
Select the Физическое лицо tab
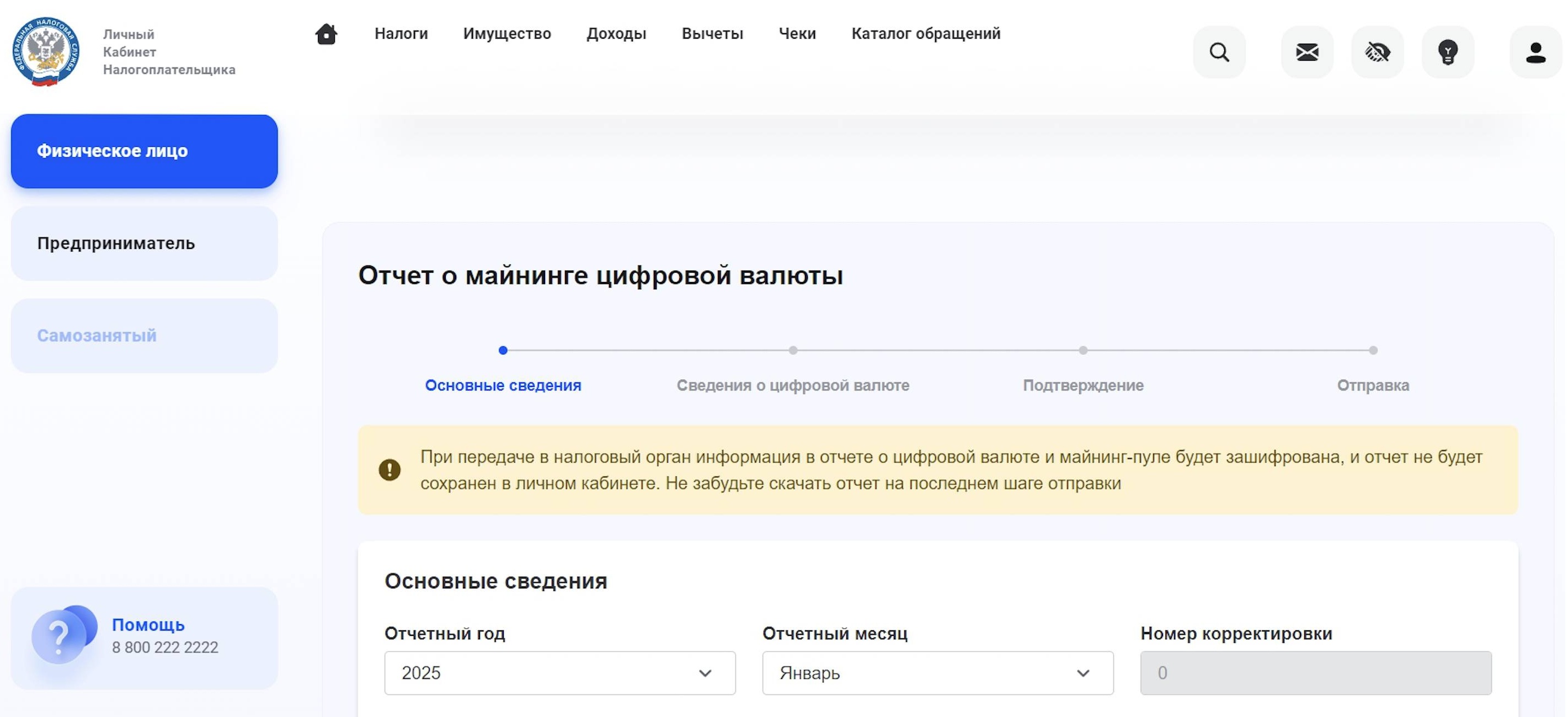click(x=143, y=151)
